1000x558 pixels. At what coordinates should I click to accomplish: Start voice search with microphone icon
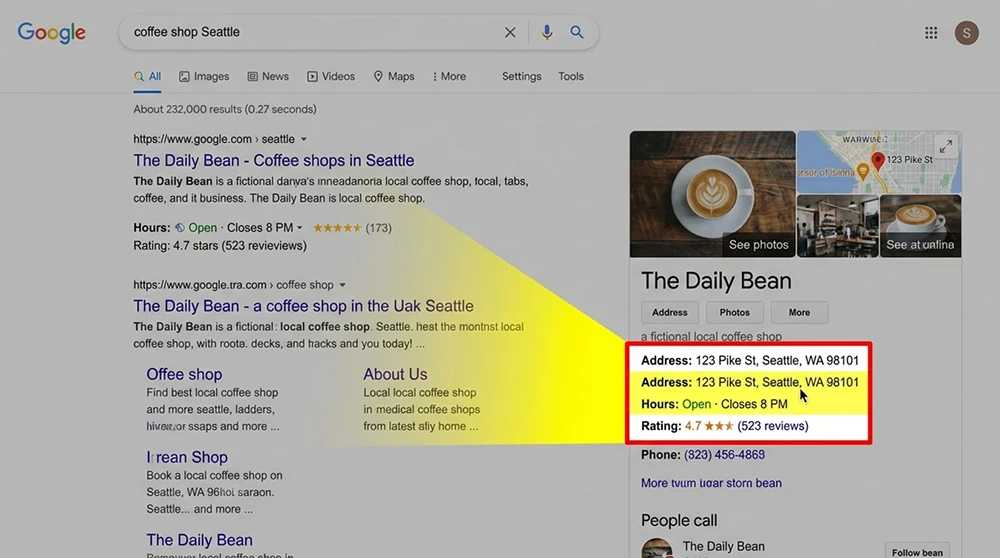coord(547,32)
